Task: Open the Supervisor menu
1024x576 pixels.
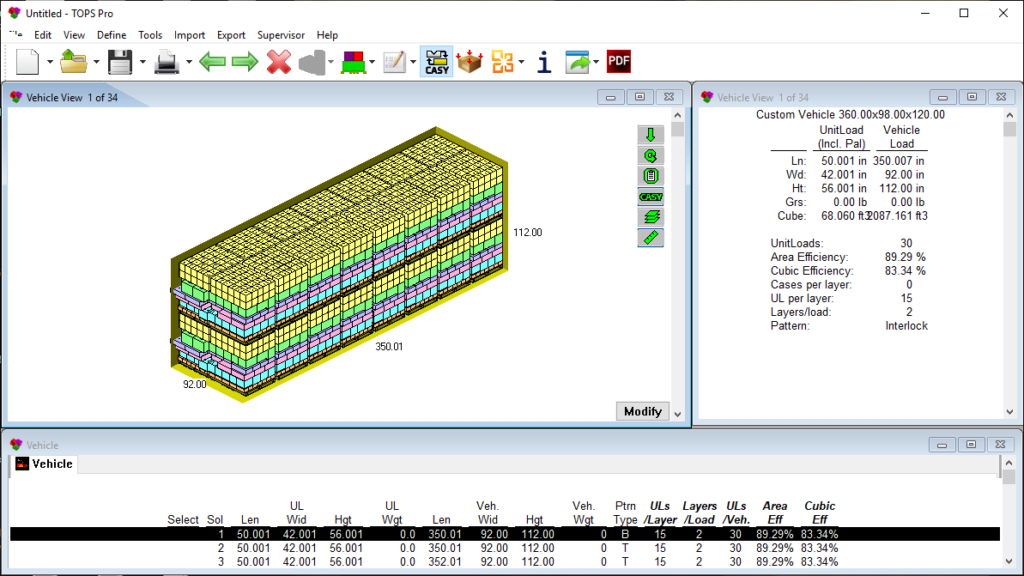Action: pos(281,35)
